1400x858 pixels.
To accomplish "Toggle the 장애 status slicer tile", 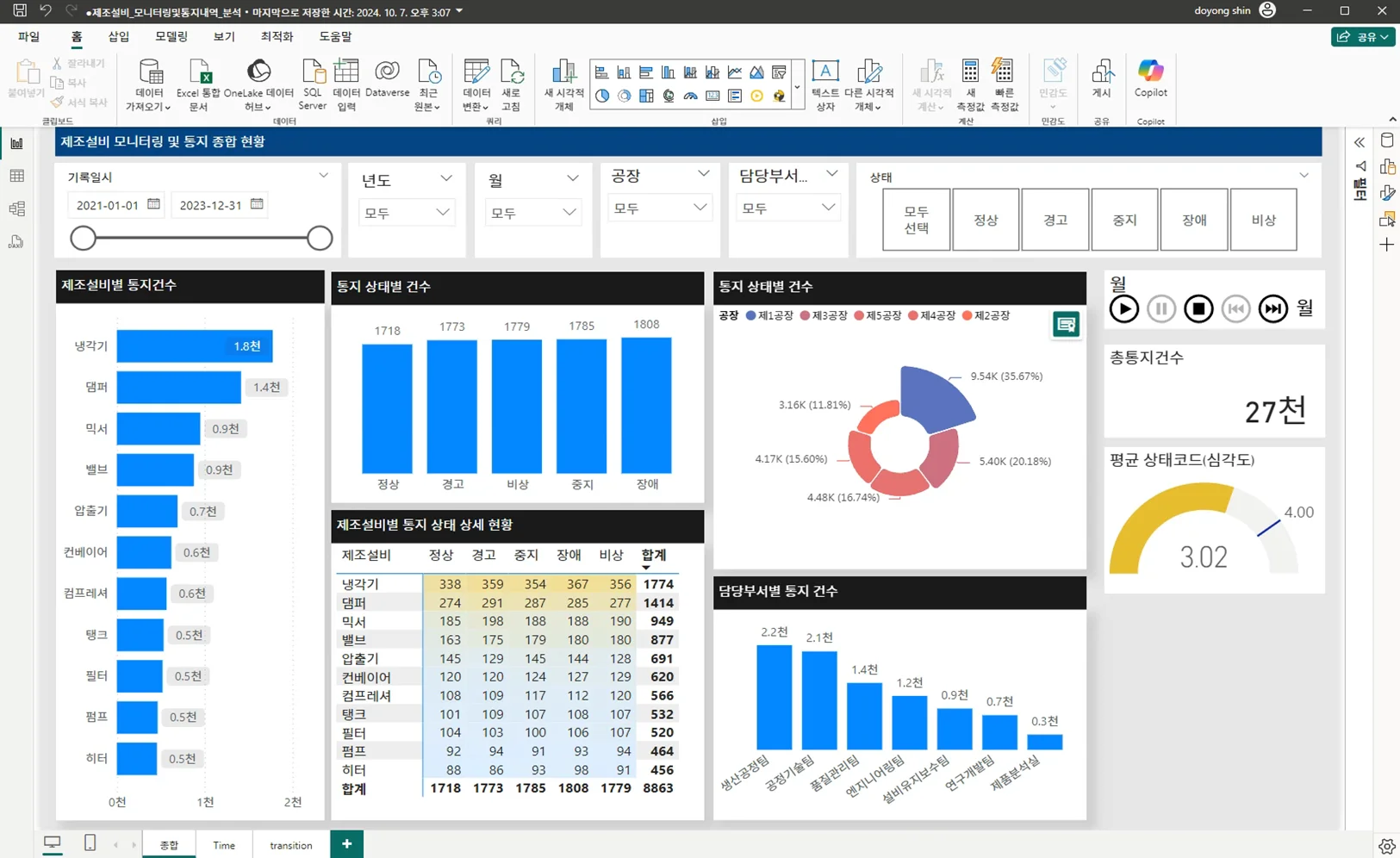I will (x=1194, y=220).
